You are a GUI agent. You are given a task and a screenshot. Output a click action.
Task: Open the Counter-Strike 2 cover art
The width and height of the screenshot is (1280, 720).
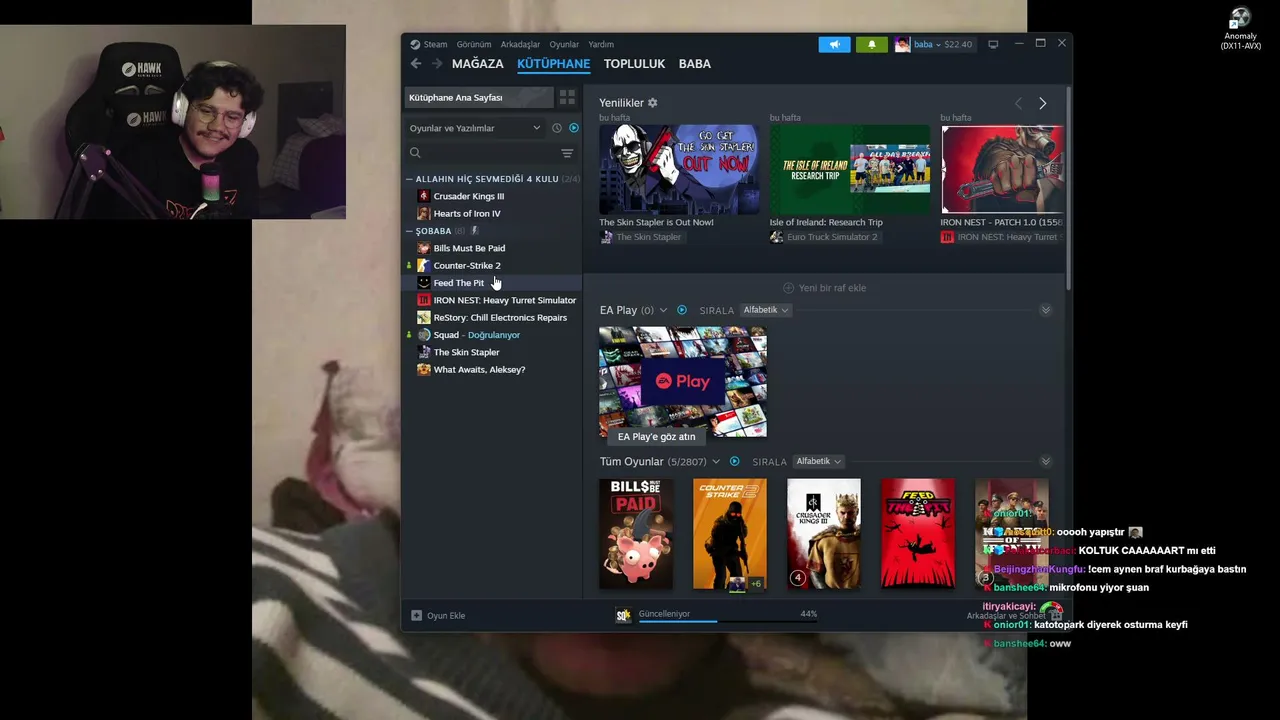coord(730,534)
